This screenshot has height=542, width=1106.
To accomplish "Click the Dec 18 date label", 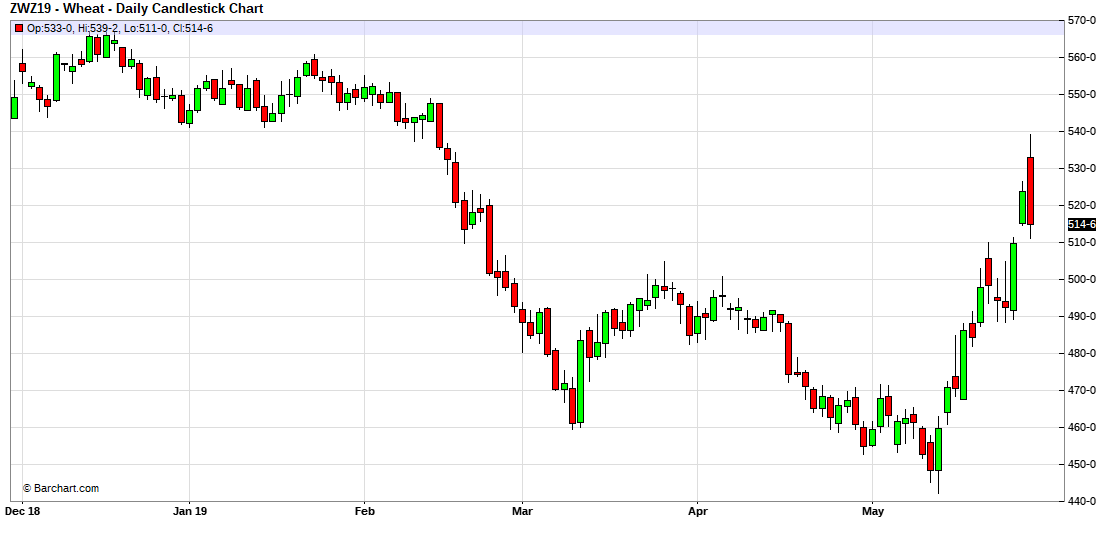I will (x=23, y=511).
